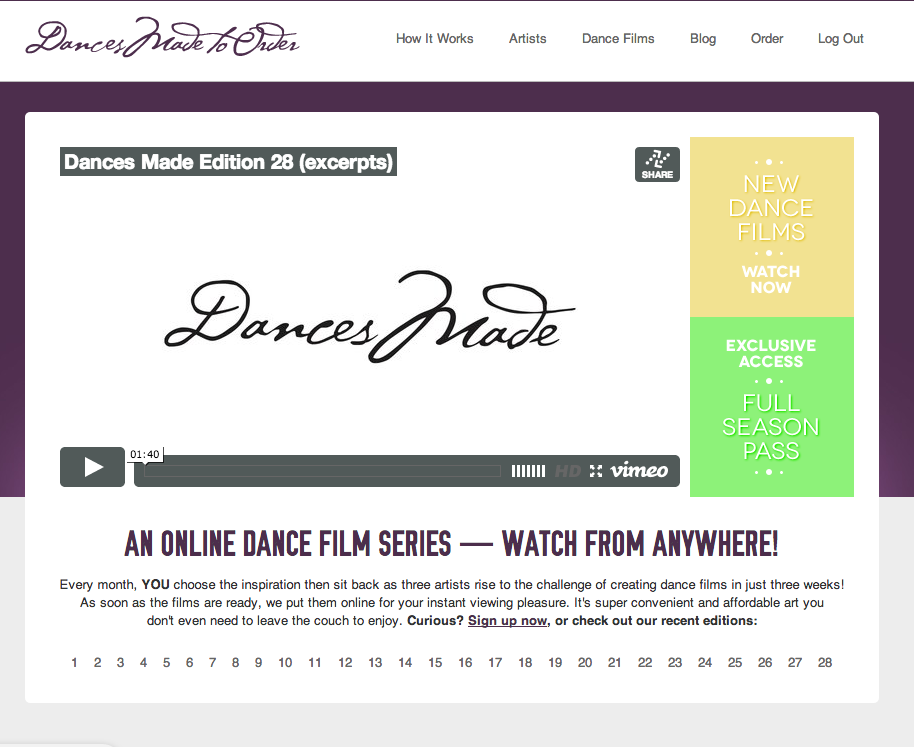Open edition 13
914x747 pixels.
click(375, 663)
